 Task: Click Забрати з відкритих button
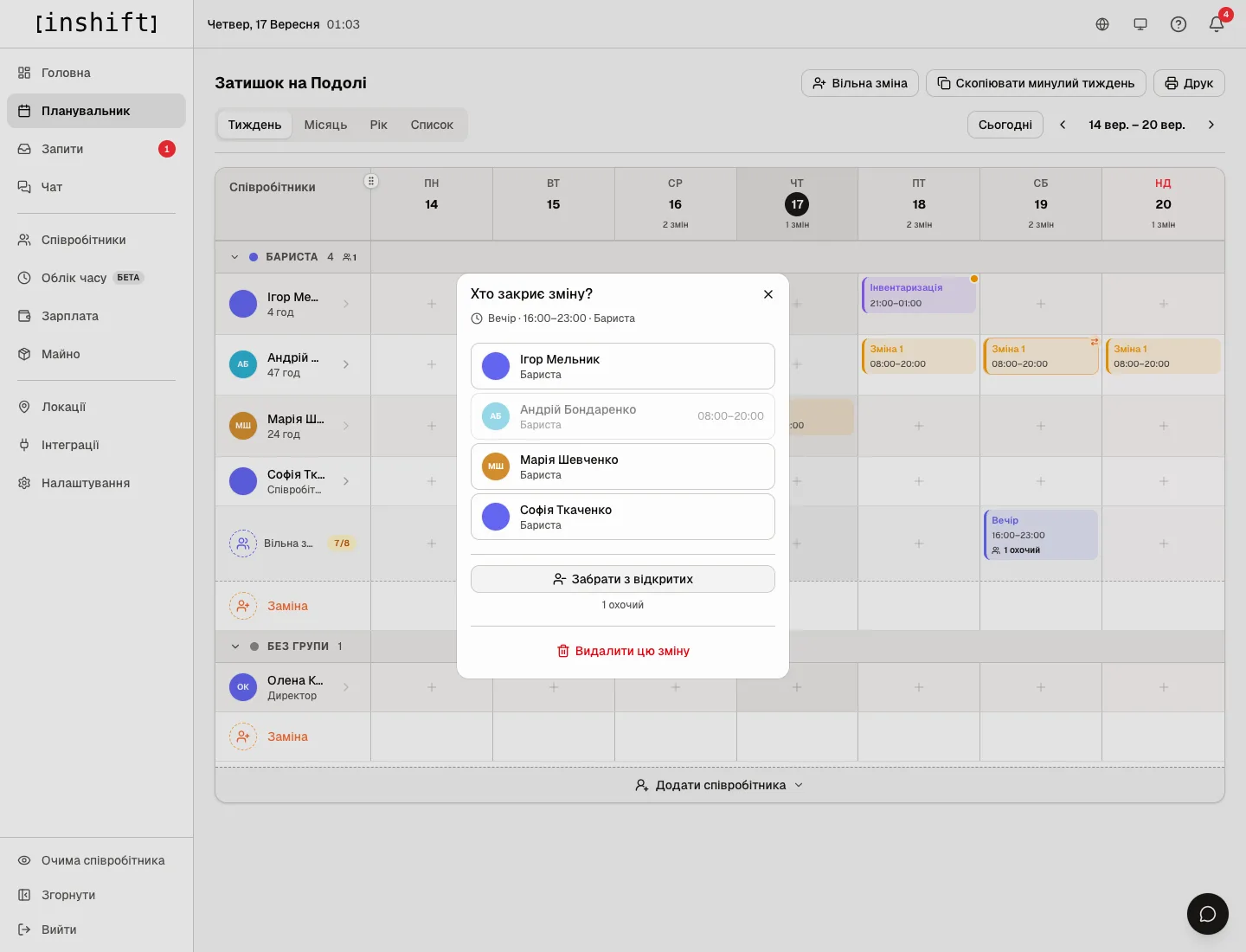point(623,579)
